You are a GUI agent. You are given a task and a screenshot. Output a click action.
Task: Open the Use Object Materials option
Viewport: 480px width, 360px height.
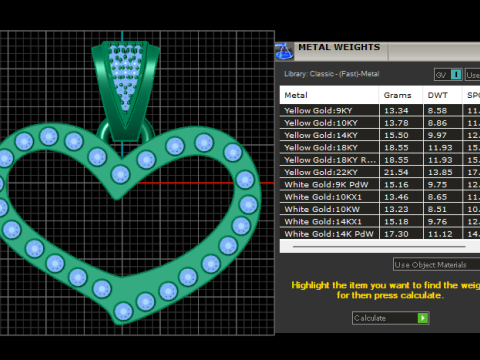(436, 265)
